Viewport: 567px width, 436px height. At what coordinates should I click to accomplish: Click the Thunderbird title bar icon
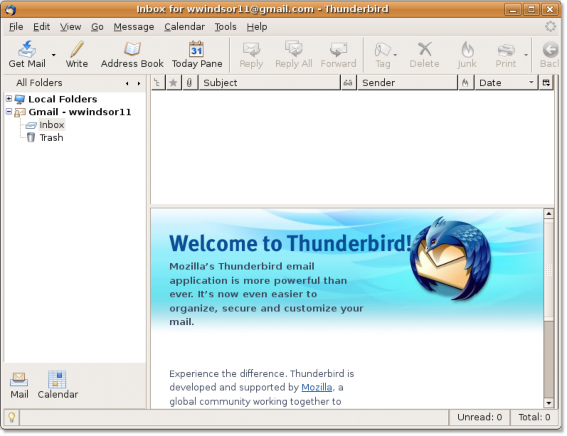(x=11, y=9)
